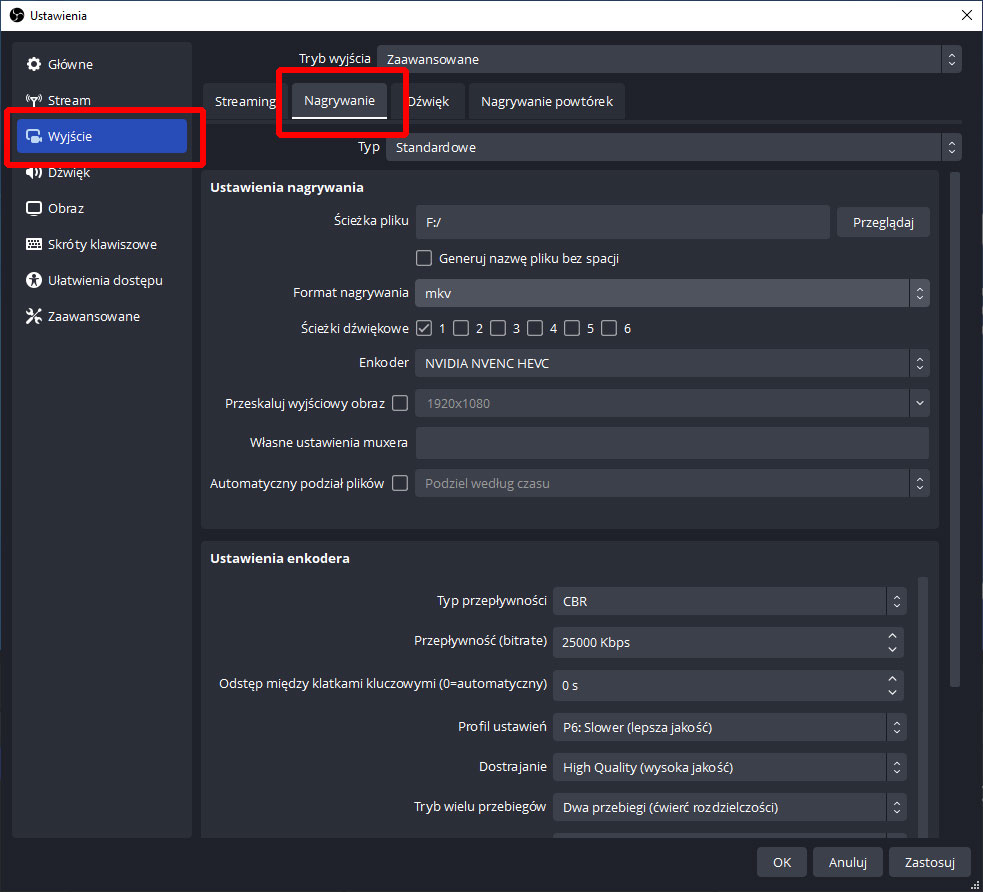The image size is (983, 892).
Task: Click the Przeglądaj browse button
Action: pyautogui.click(x=883, y=223)
